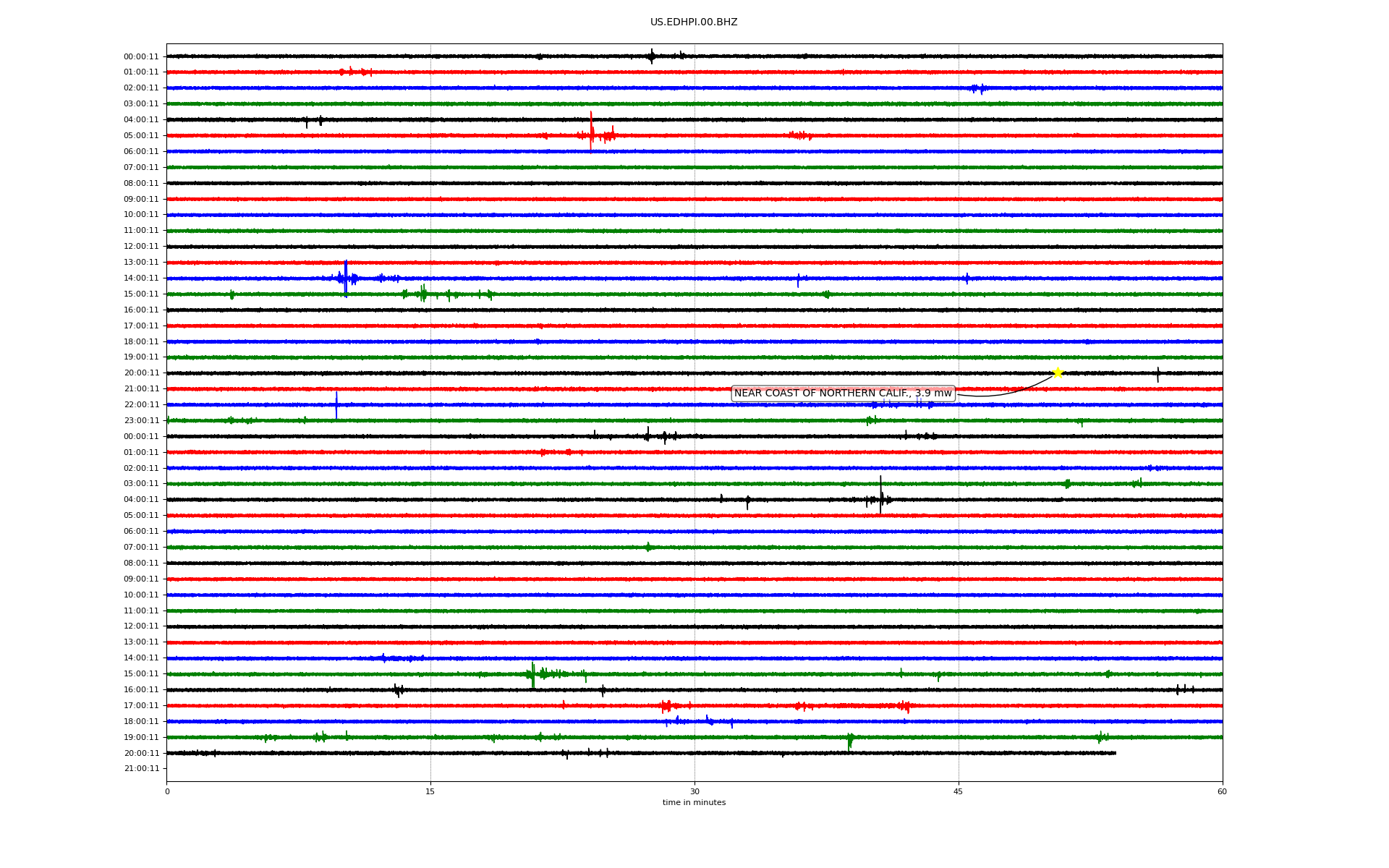
Task: Click the large red spike on first 05:00:11 trace
Action: pos(591,132)
